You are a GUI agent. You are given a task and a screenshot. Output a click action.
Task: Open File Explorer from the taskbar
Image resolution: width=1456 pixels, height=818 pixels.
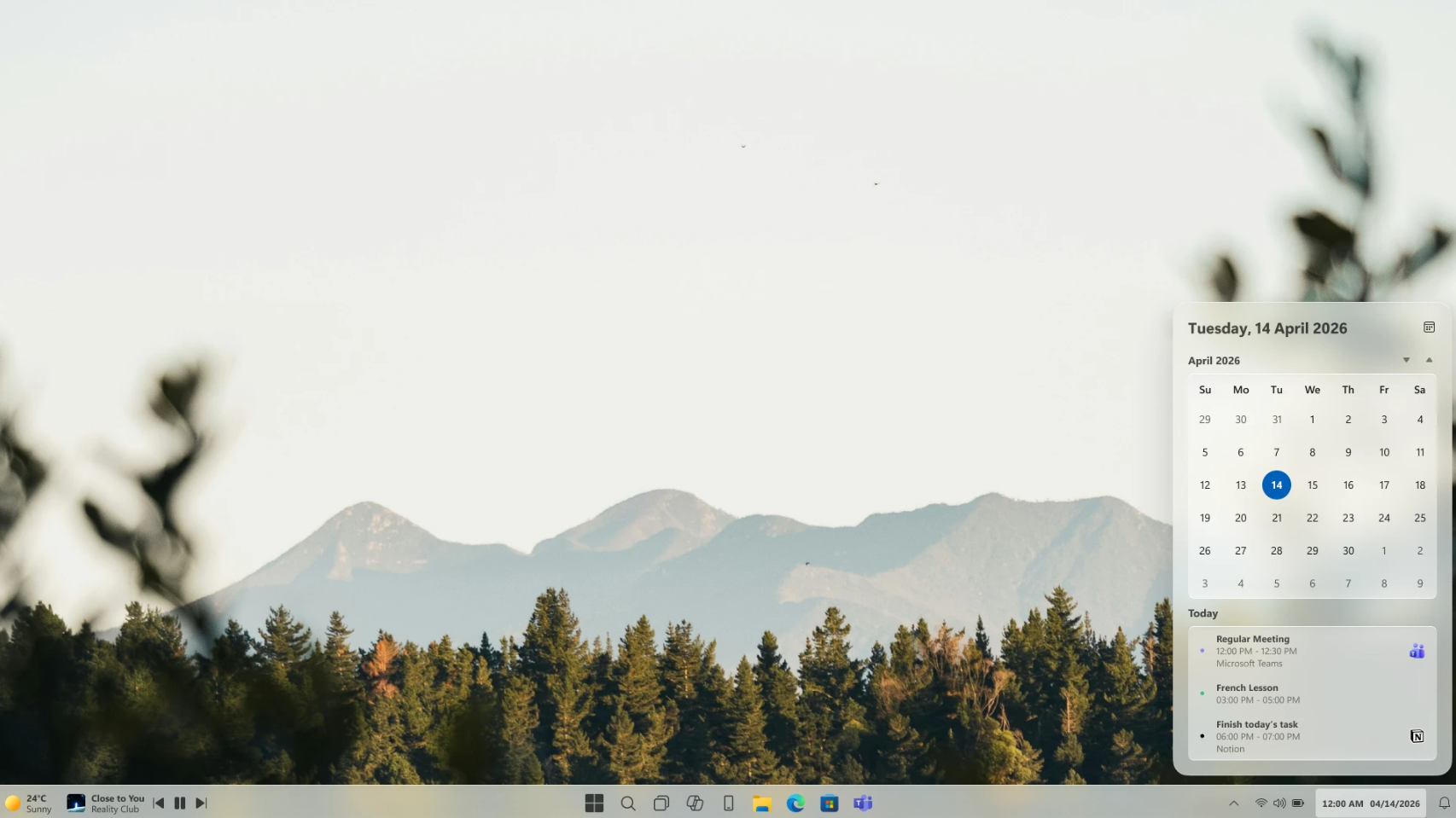coord(761,803)
